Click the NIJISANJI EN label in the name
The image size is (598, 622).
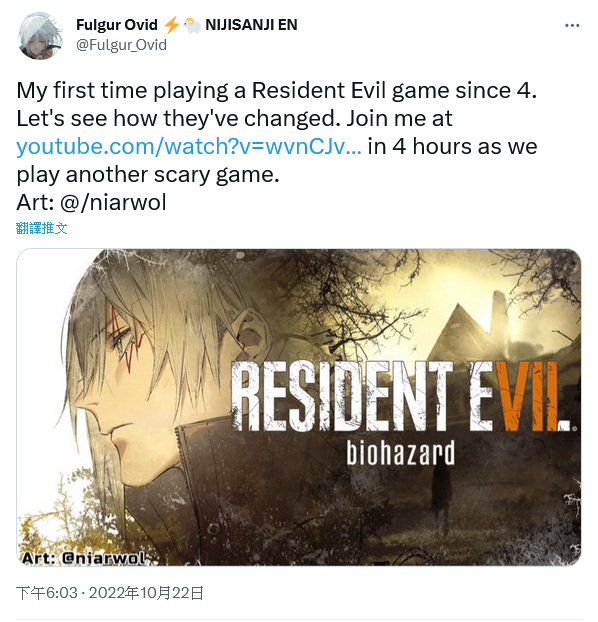[x=251, y=25]
